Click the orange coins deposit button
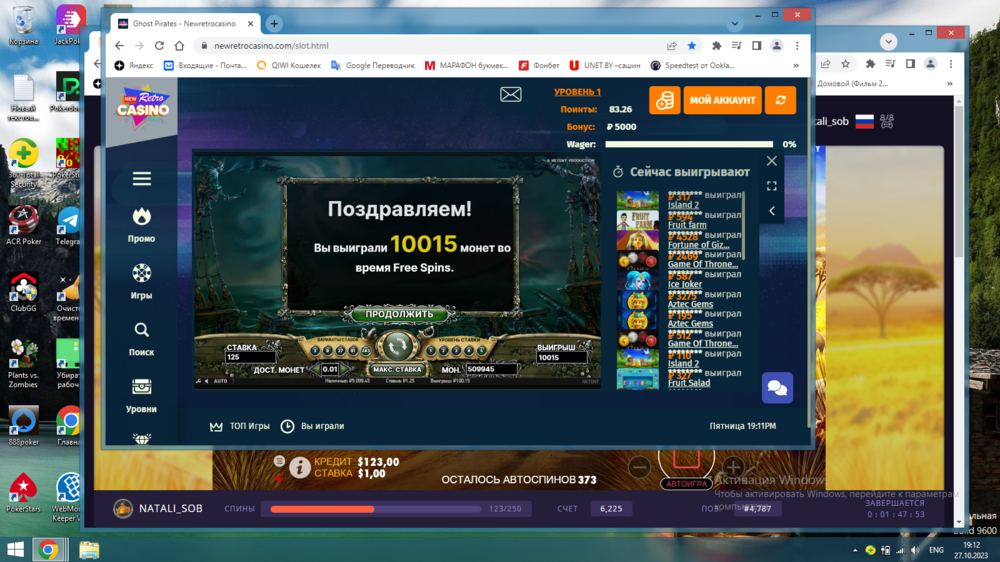The image size is (1000, 562). (665, 100)
